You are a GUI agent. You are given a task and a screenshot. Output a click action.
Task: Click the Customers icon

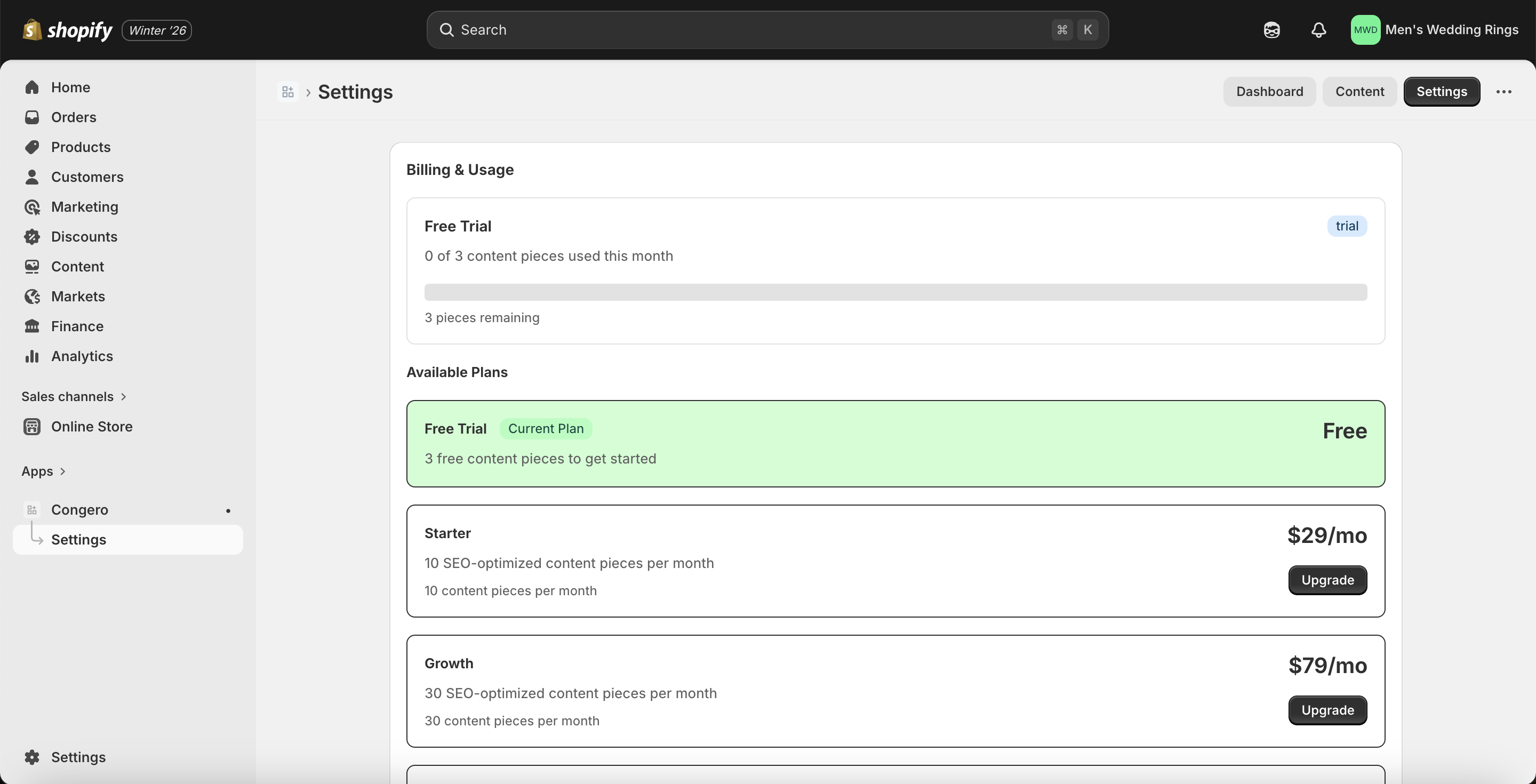tap(33, 177)
